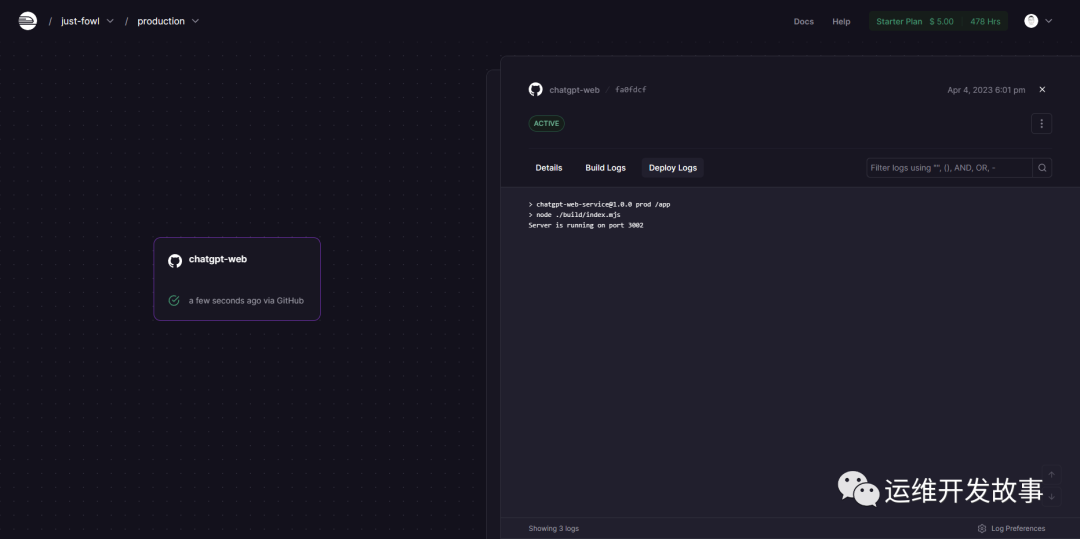Focus the Filter logs input field
1080x539 pixels.
(x=949, y=168)
